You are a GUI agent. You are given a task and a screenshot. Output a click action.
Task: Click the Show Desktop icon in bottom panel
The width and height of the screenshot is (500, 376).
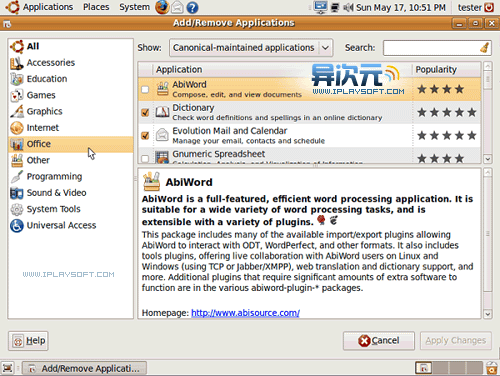[8, 368]
